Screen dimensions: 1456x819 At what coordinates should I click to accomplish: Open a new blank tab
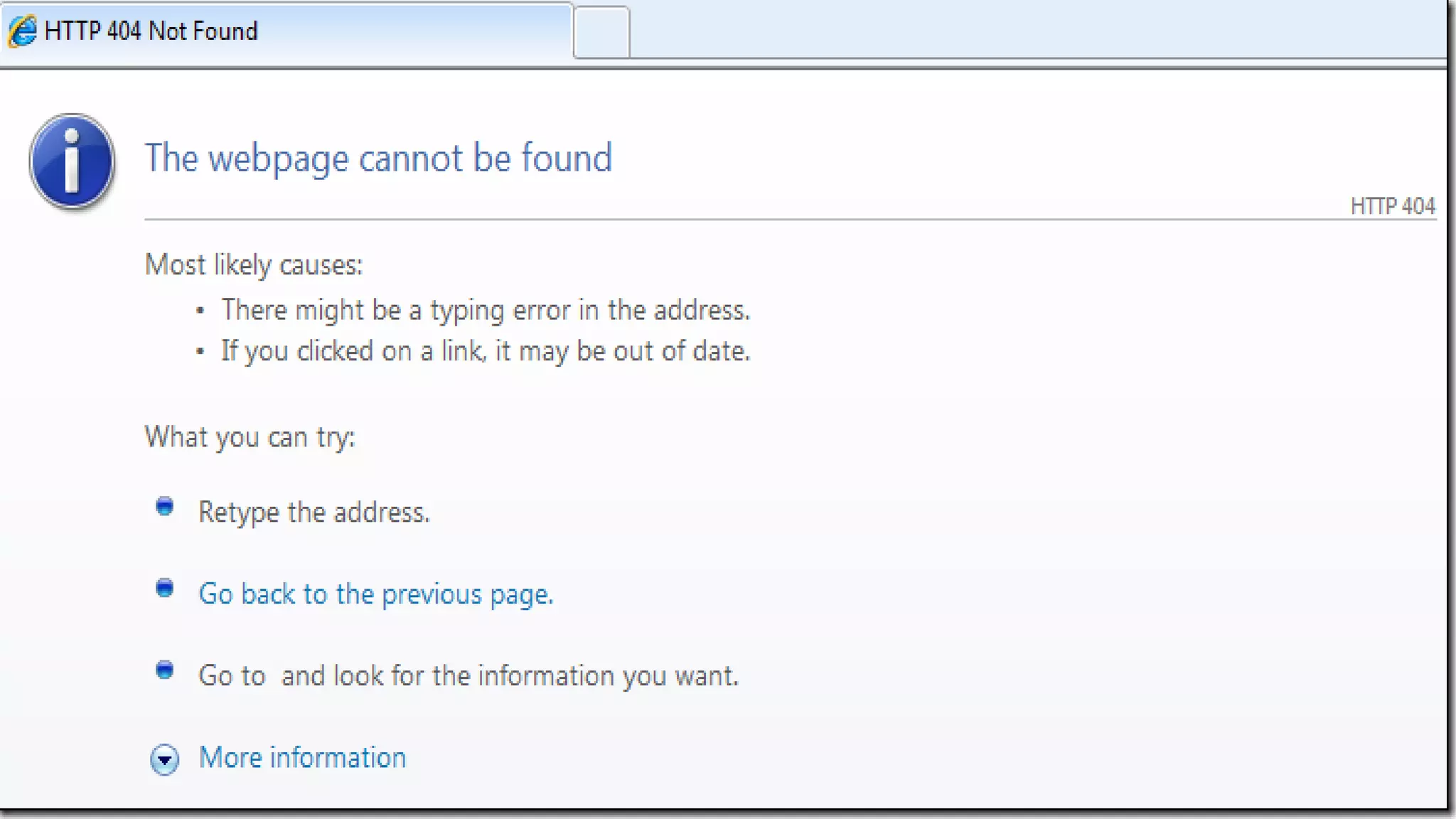(601, 33)
